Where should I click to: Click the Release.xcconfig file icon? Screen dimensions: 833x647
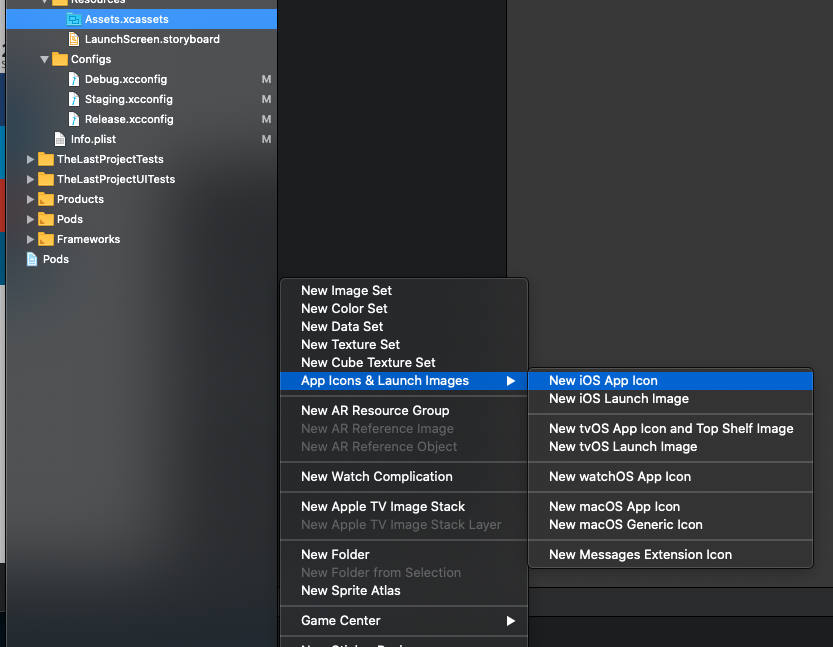tap(74, 120)
